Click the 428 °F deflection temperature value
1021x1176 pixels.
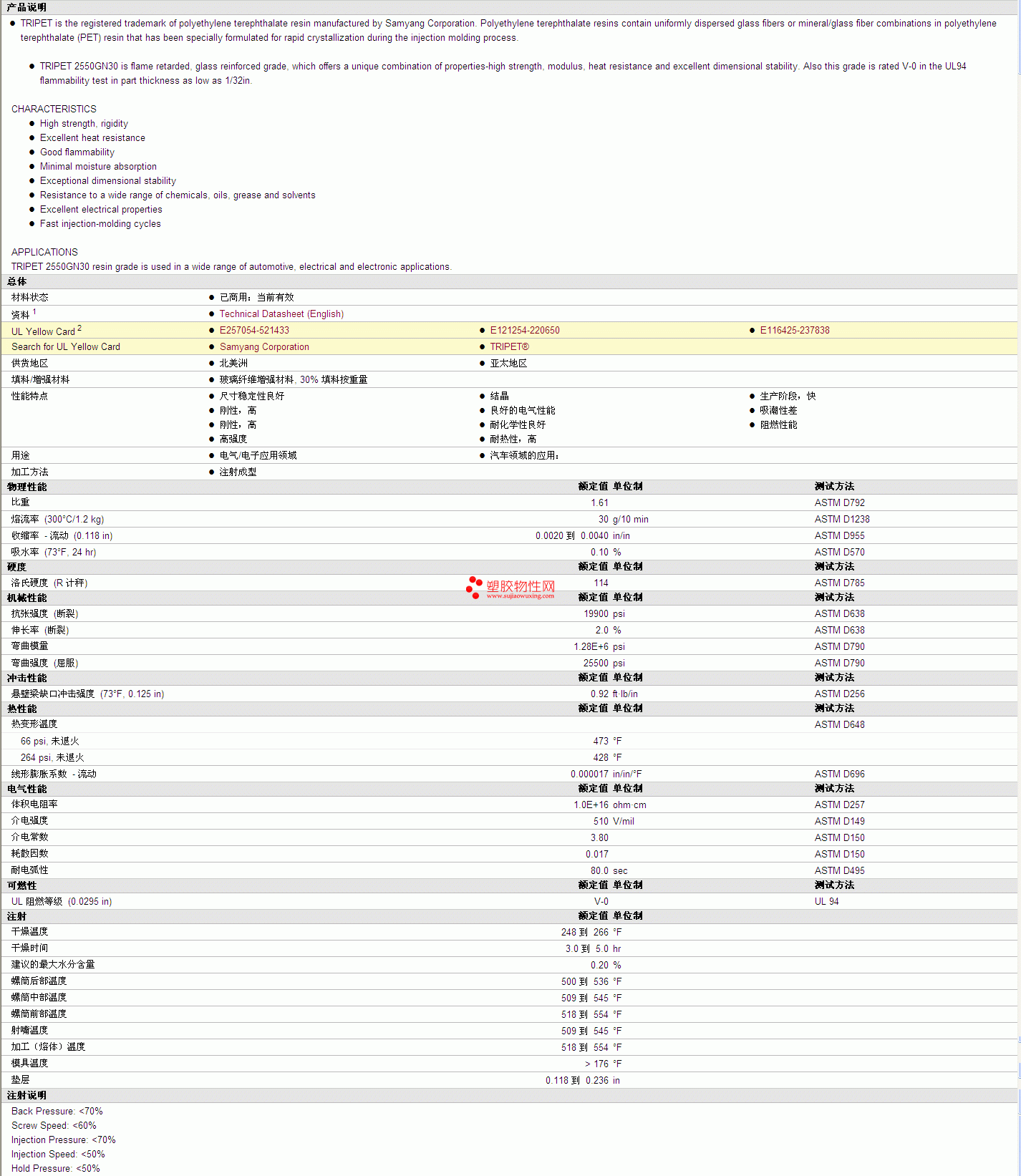(x=608, y=758)
